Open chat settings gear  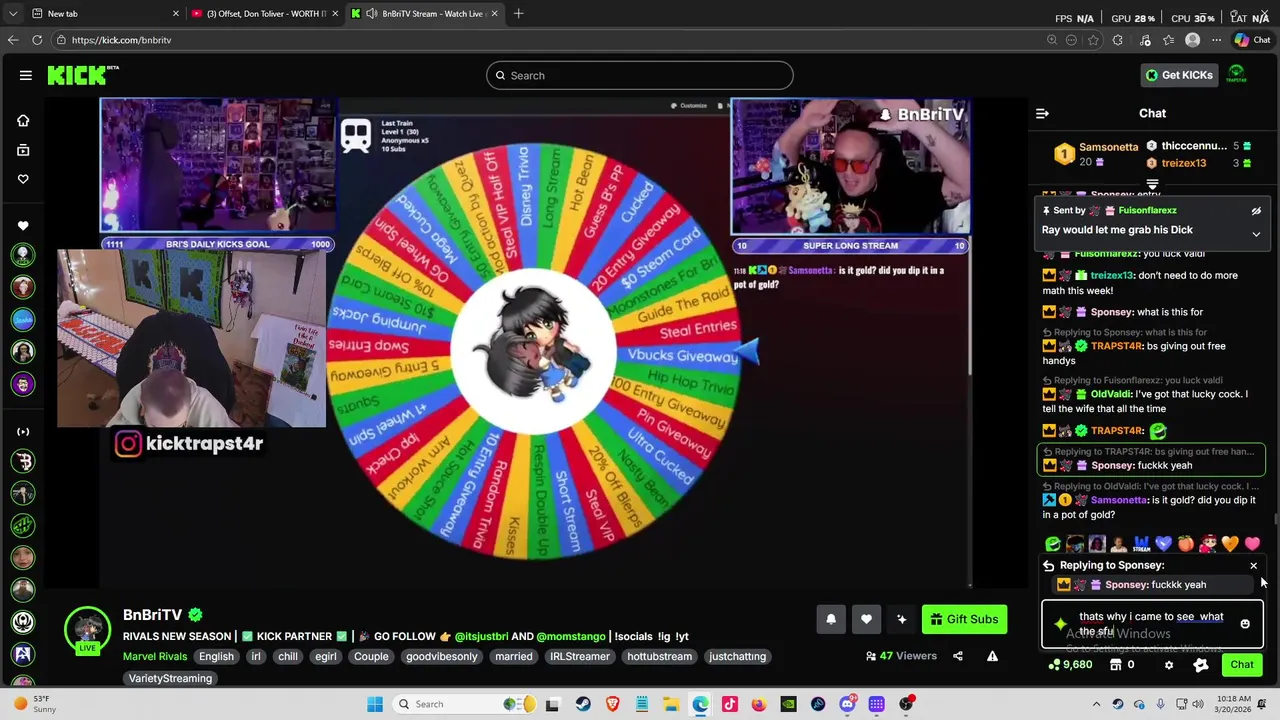(x=1169, y=665)
